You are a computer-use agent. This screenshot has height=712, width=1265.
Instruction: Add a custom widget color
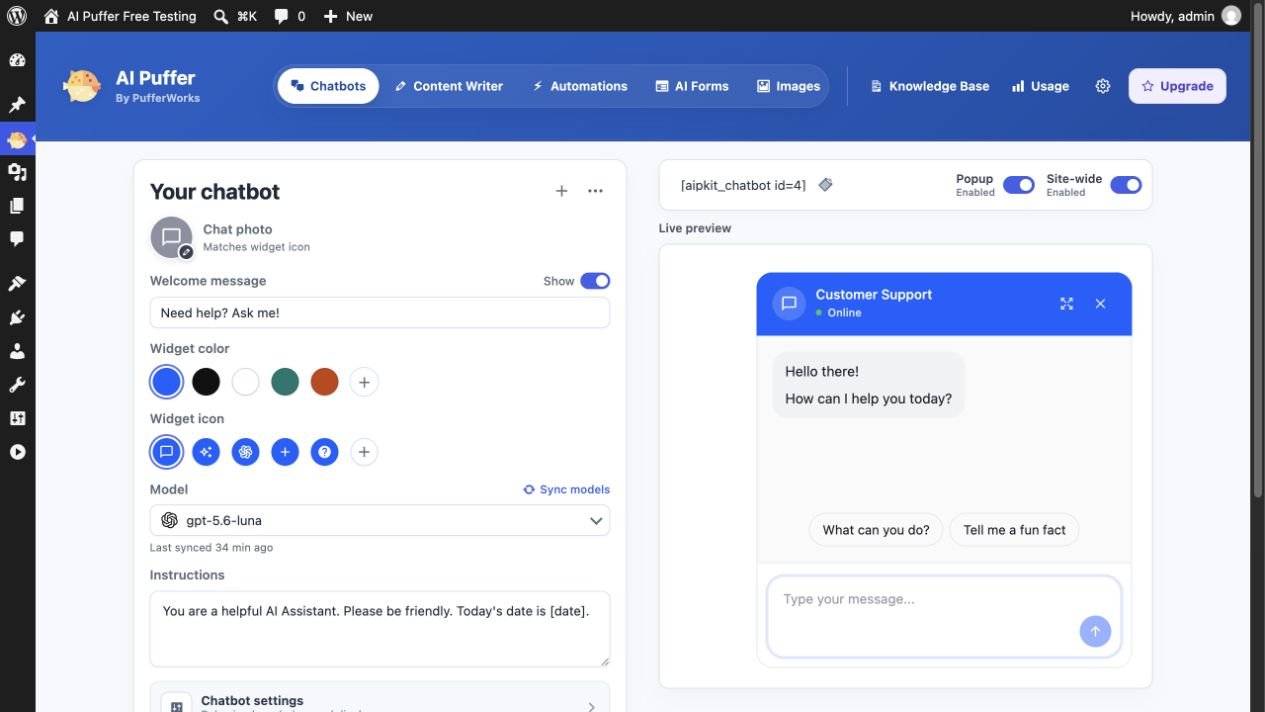pyautogui.click(x=364, y=382)
